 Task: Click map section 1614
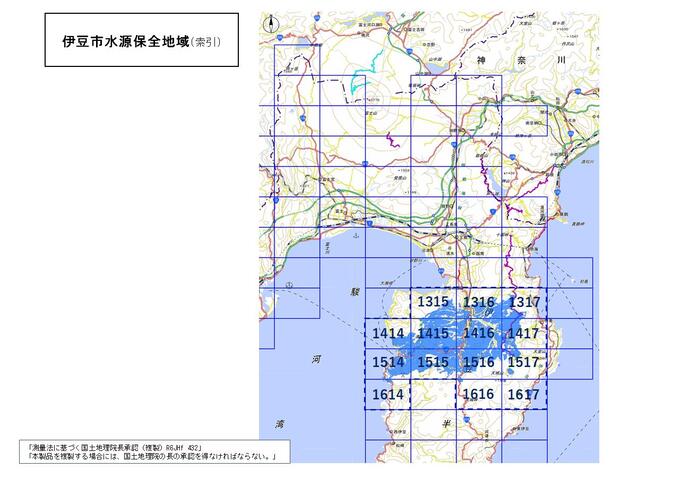(x=388, y=394)
